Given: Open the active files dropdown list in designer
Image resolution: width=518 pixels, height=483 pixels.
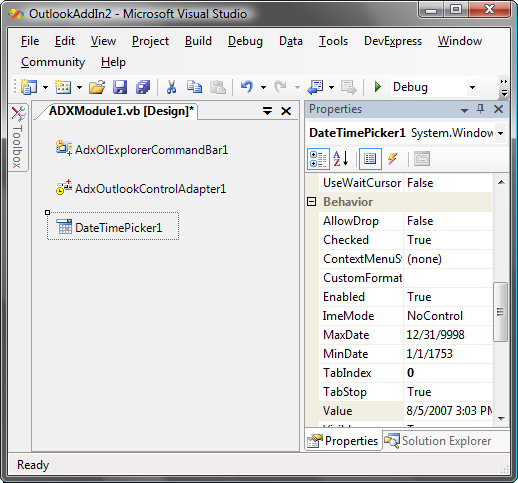Looking at the screenshot, I should coord(267,111).
